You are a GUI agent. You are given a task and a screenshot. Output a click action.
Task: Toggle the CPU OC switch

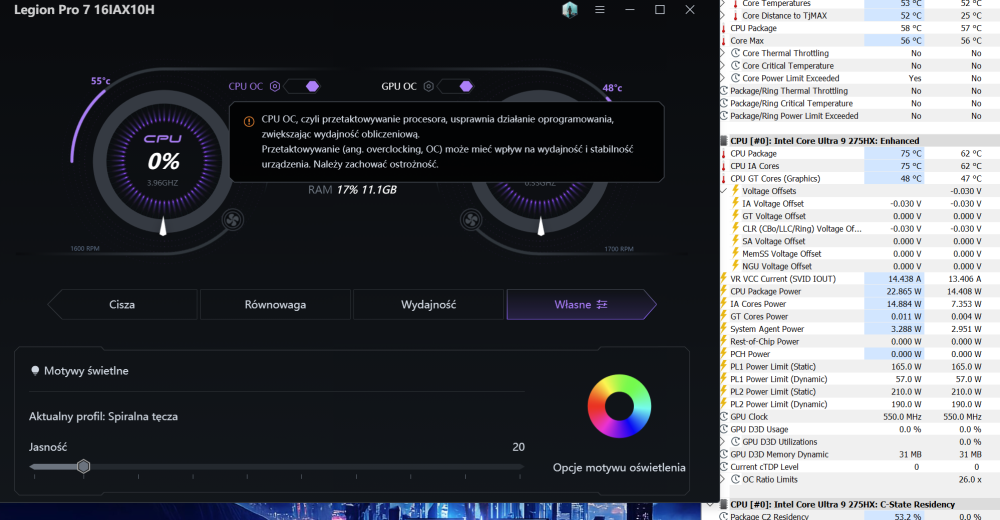tap(306, 86)
